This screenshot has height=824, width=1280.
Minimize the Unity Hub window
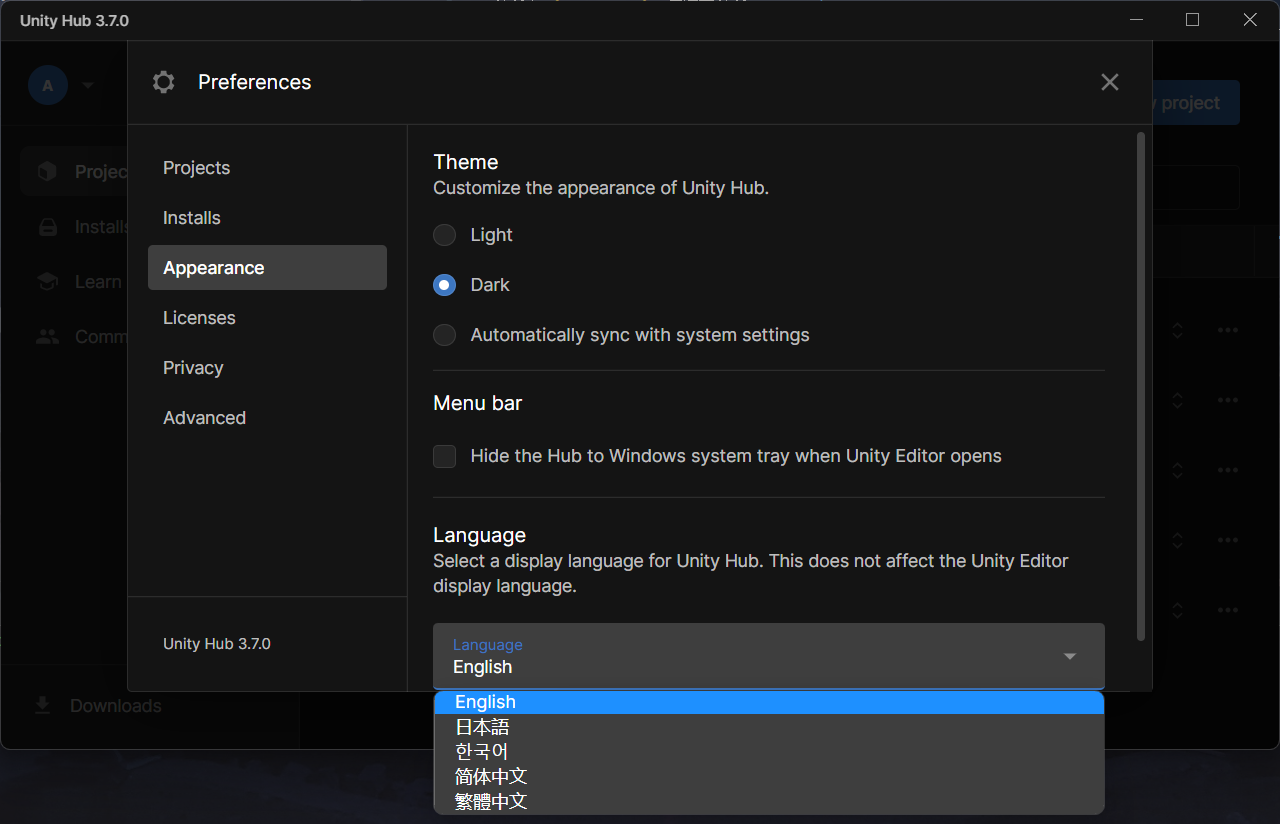1135,20
